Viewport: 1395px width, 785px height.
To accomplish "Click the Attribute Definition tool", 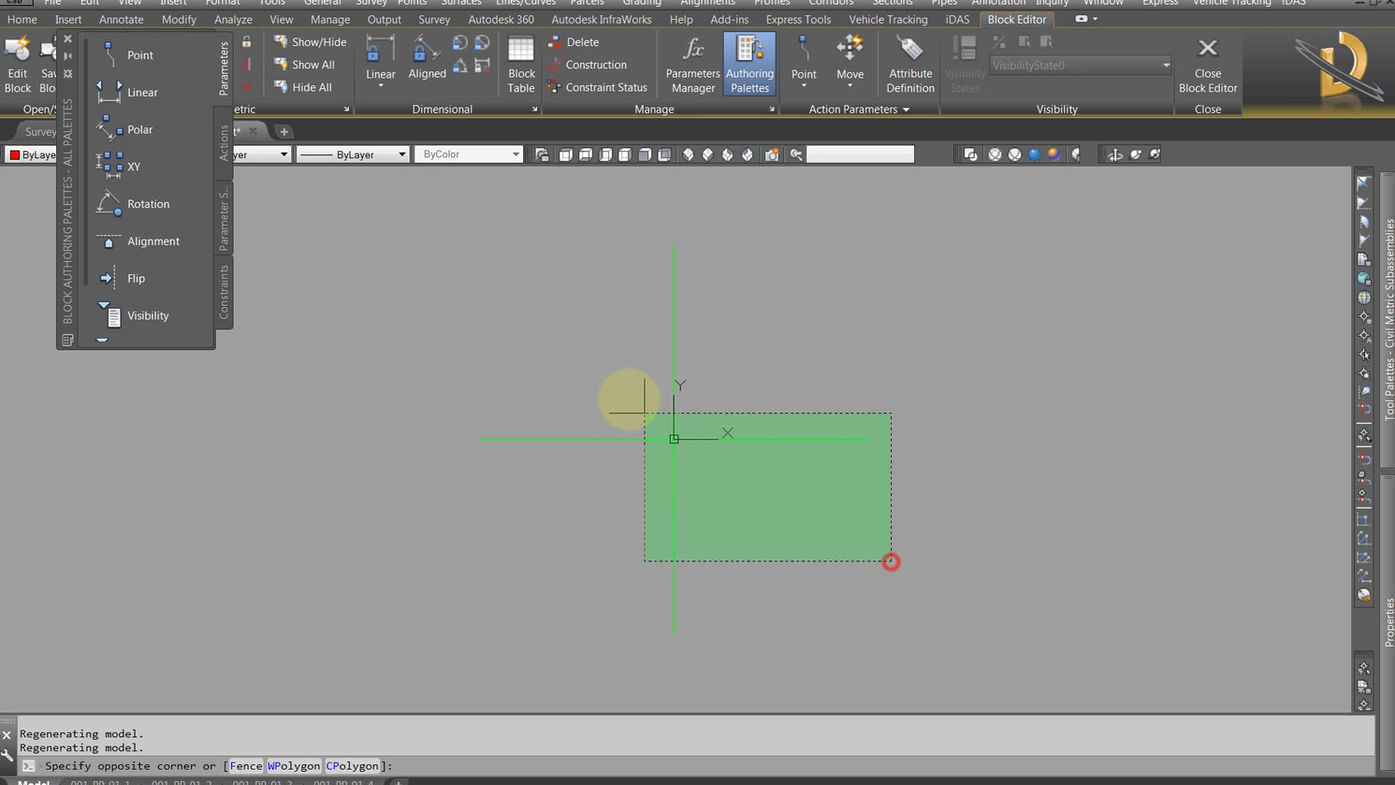I will click(910, 64).
